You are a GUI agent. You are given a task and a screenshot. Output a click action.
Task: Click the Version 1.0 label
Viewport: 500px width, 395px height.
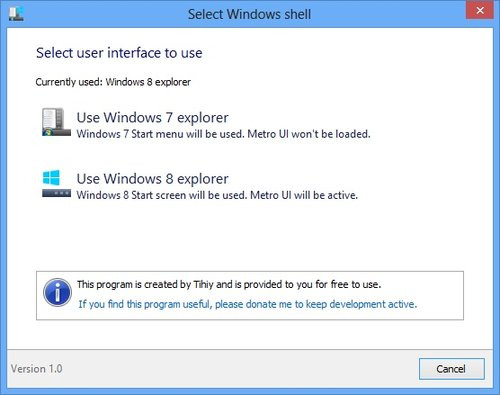37,369
